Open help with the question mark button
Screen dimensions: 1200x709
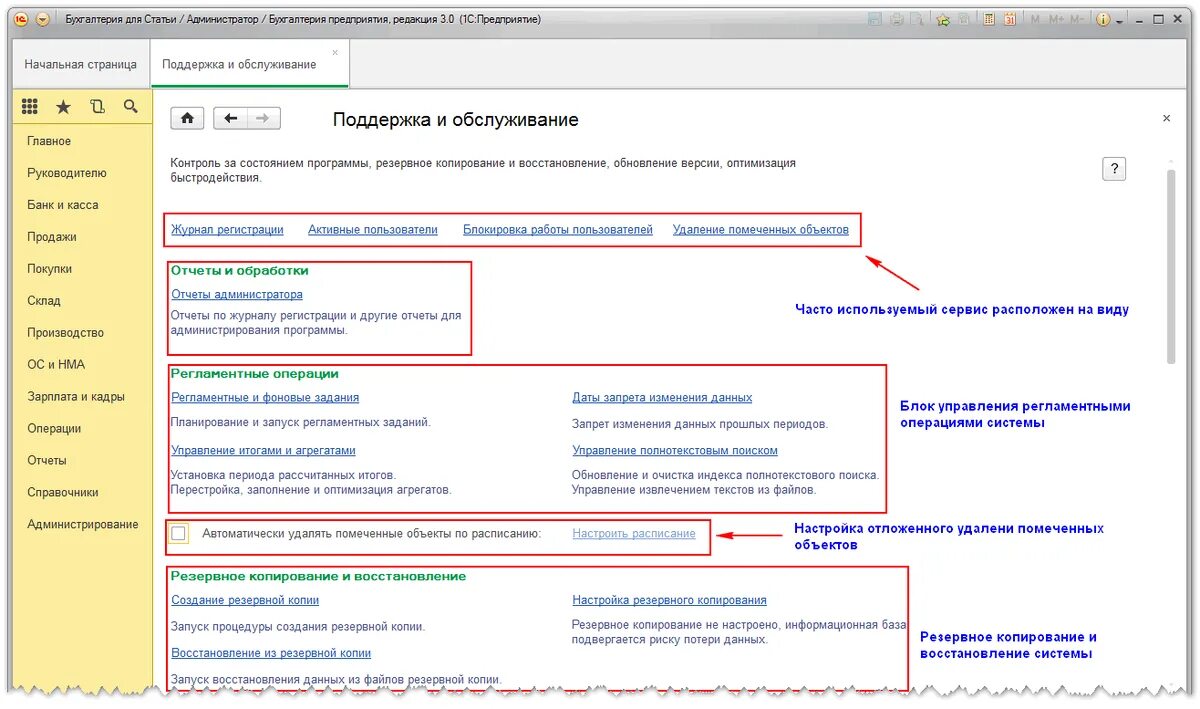pos(1114,168)
